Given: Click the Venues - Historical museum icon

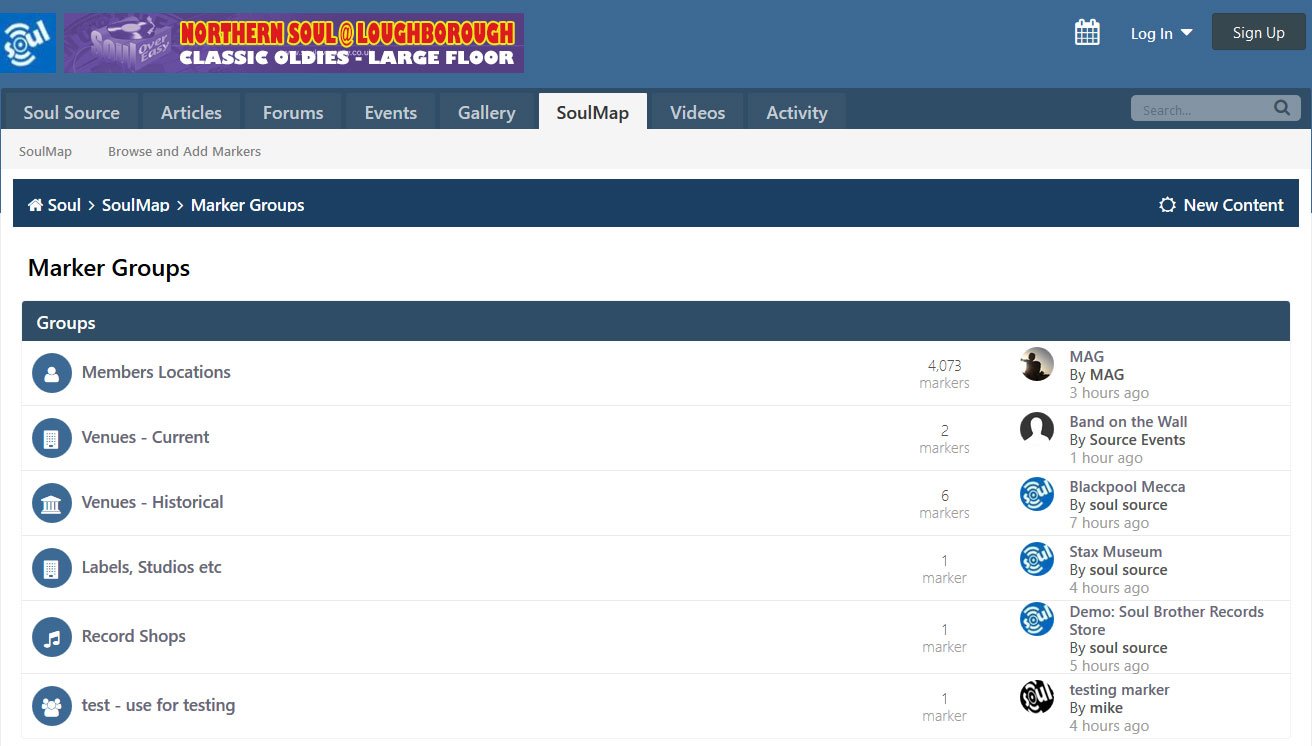Looking at the screenshot, I should (x=52, y=503).
